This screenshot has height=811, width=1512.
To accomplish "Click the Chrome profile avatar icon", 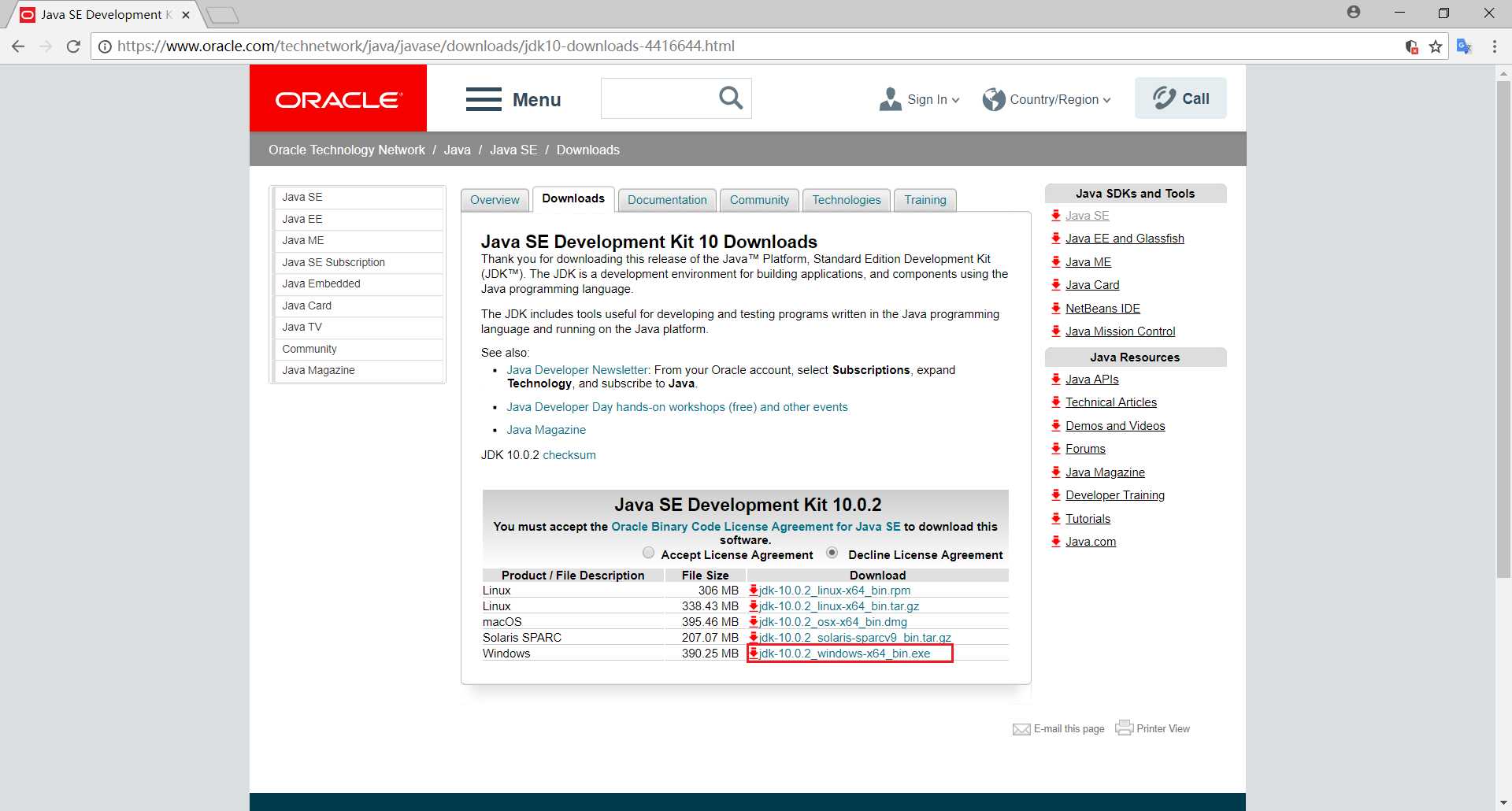I will pos(1354,12).
